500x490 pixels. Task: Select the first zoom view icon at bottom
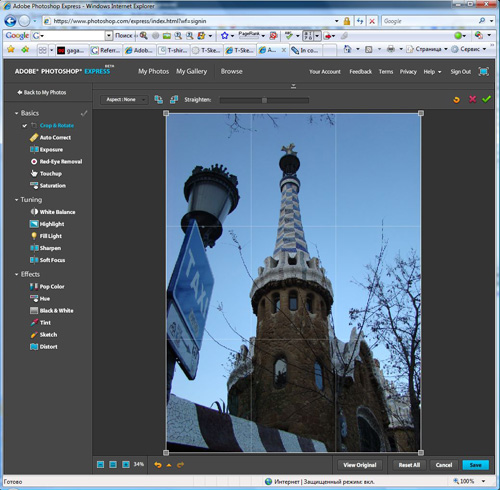(x=100, y=464)
